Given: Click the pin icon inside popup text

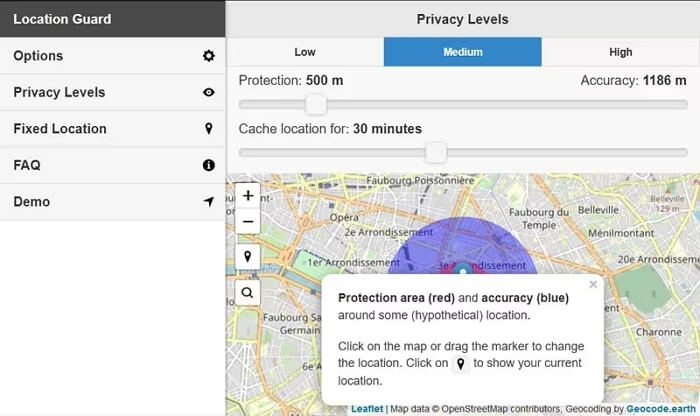Looking at the screenshot, I should tap(461, 364).
